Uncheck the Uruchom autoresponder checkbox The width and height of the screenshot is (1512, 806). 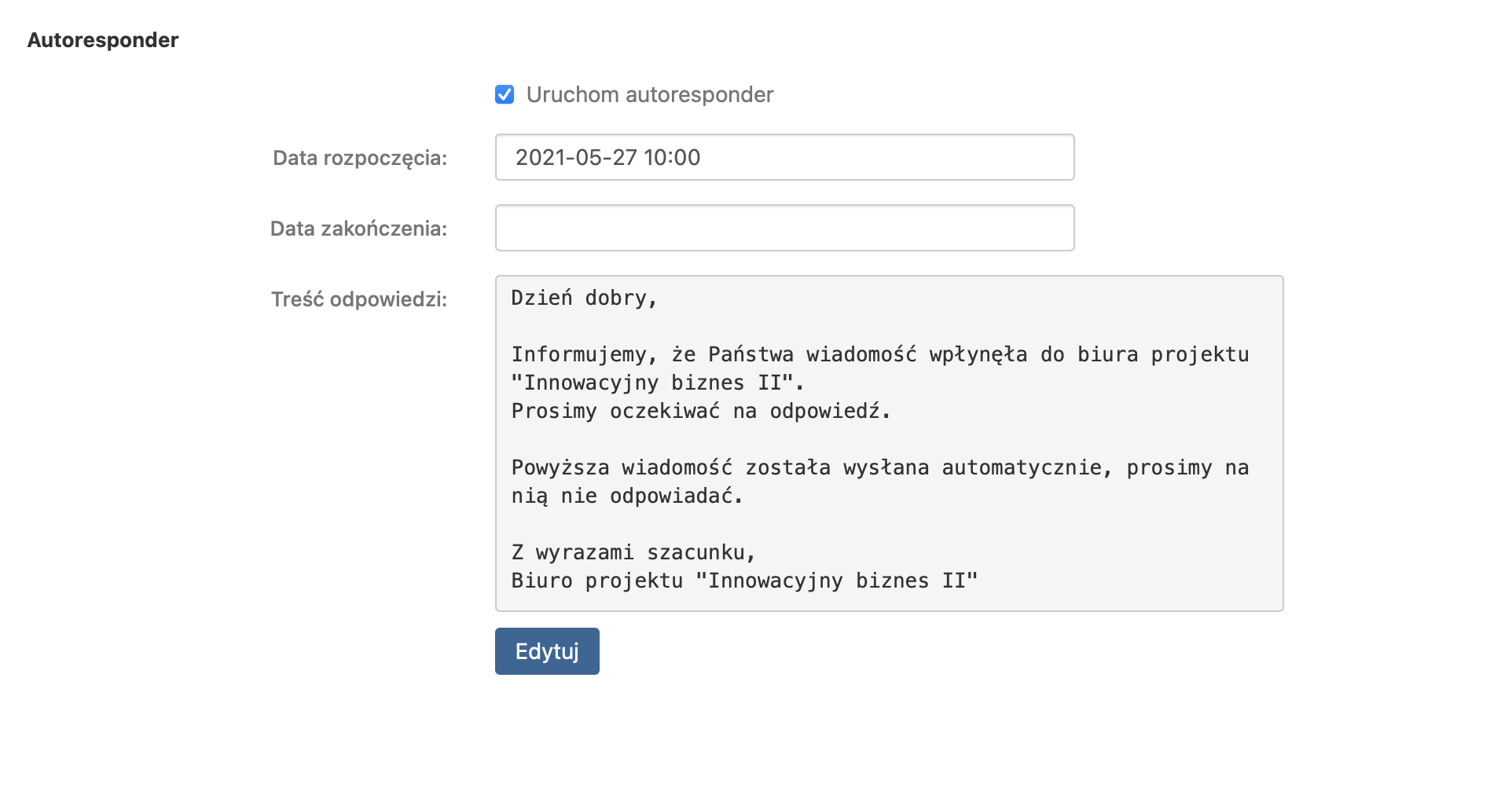[x=505, y=95]
